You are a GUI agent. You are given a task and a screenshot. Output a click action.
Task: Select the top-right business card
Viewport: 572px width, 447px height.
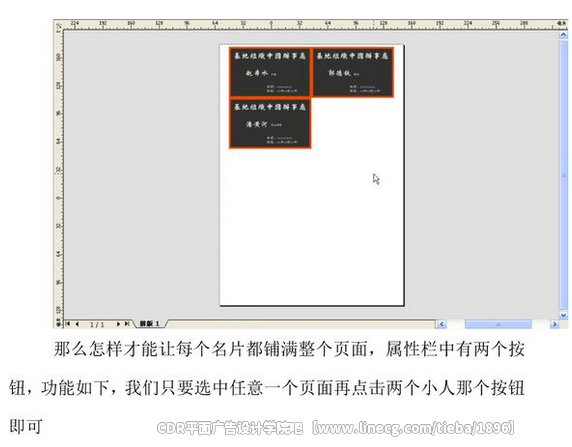tap(353, 72)
